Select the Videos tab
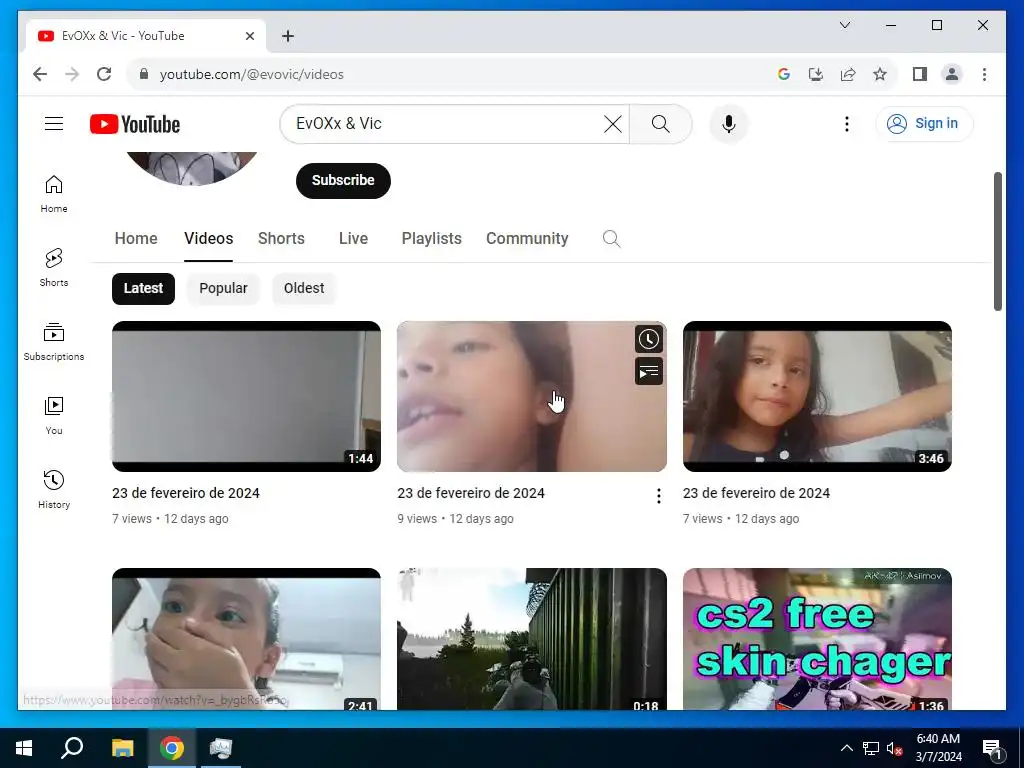The height and width of the screenshot is (768, 1024). point(208,238)
